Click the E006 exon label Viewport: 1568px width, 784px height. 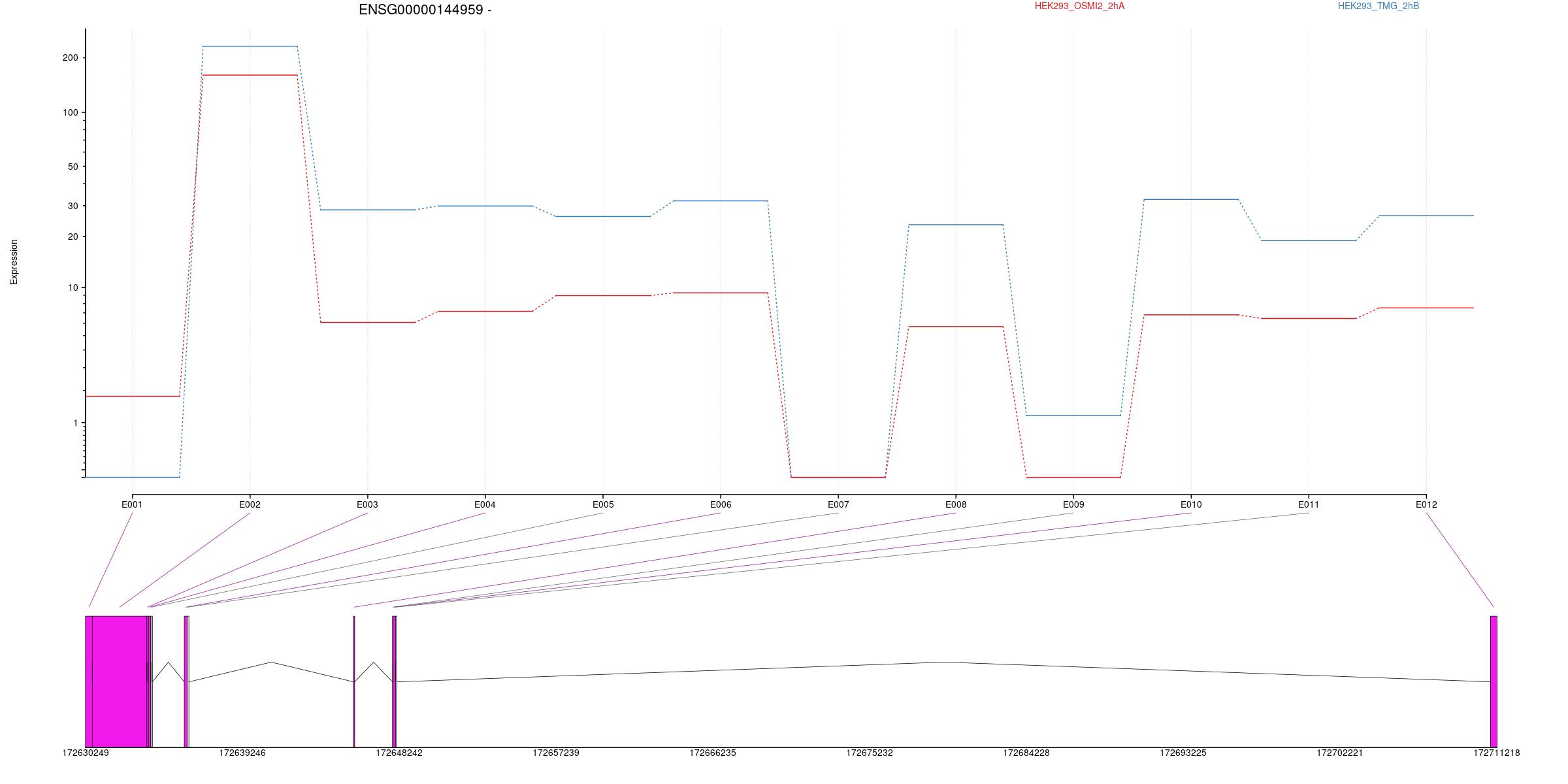[x=721, y=504]
